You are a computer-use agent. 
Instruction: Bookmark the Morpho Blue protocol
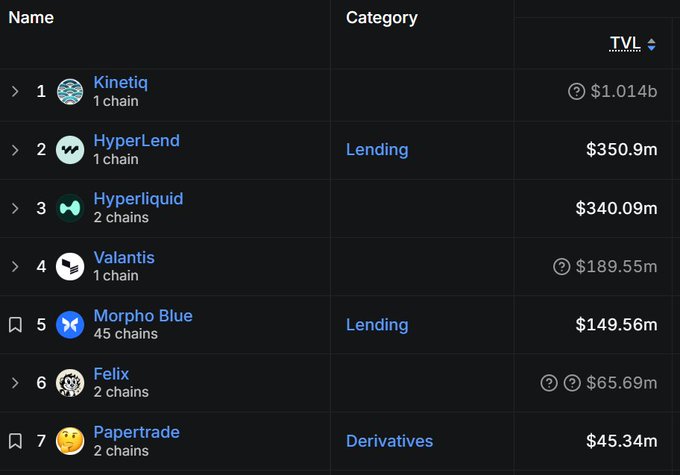(x=15, y=324)
